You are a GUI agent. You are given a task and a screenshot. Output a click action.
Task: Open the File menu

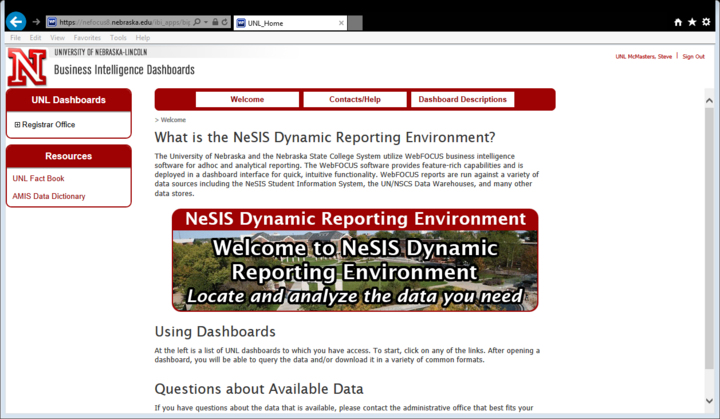[15, 38]
